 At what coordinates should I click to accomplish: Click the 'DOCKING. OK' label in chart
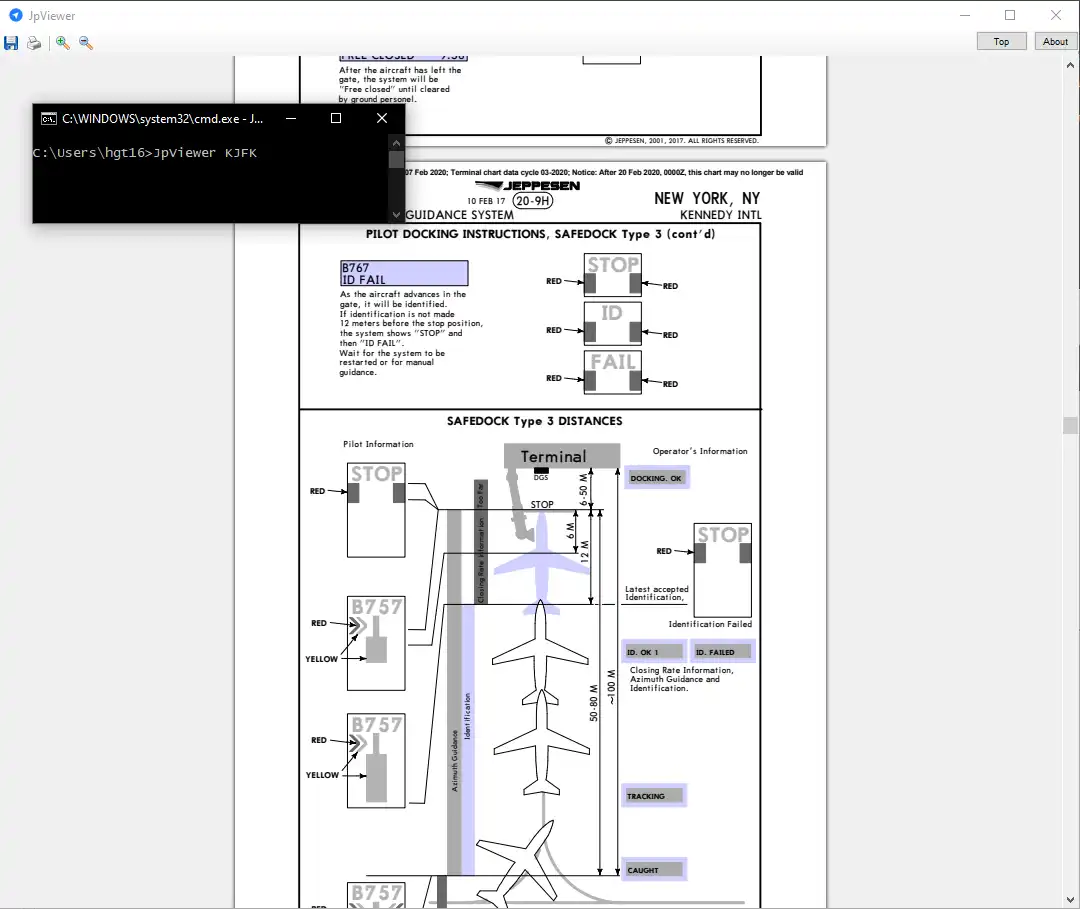point(656,478)
